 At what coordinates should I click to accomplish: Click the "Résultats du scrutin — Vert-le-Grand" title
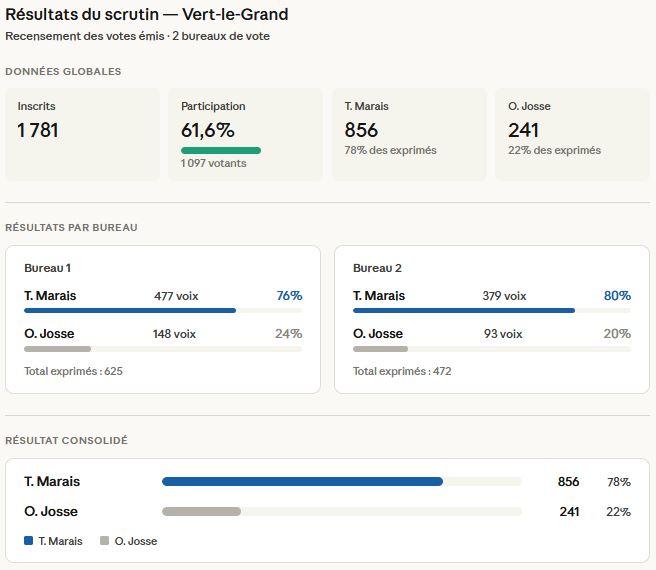click(x=147, y=15)
